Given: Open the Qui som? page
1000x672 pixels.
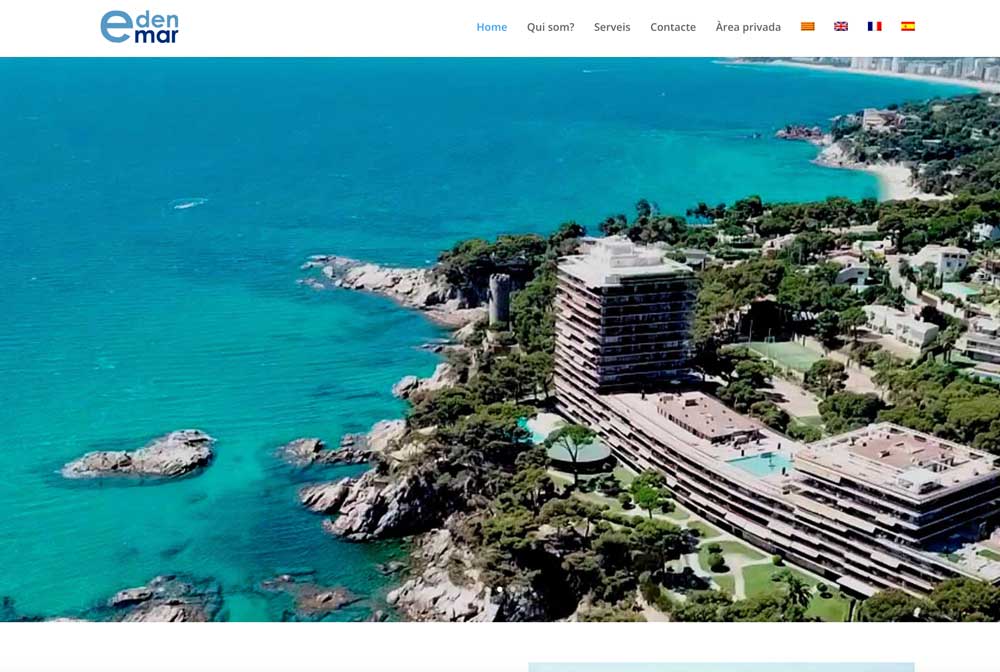Looking at the screenshot, I should click(x=550, y=27).
